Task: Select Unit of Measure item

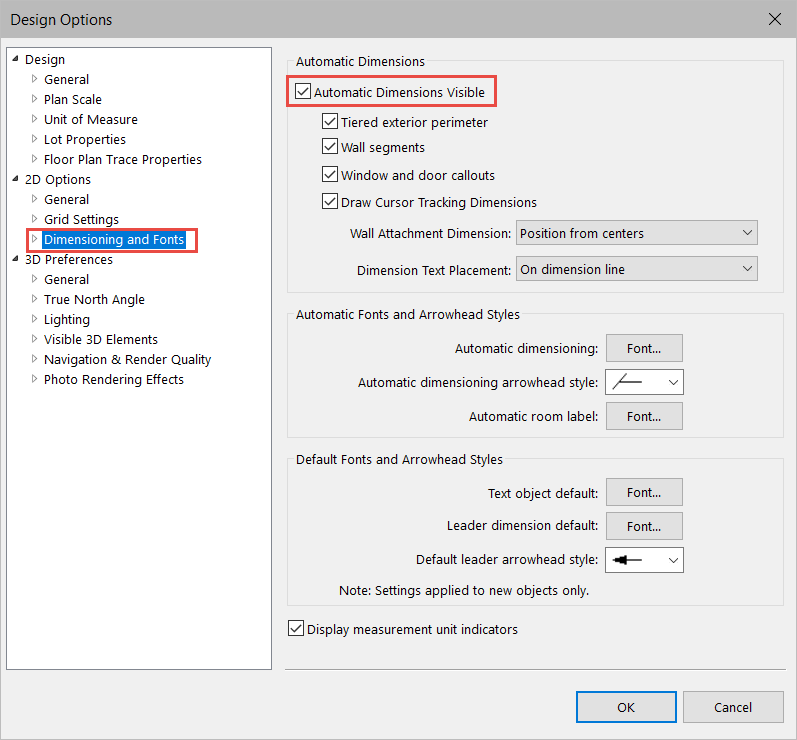Action: 91,119
